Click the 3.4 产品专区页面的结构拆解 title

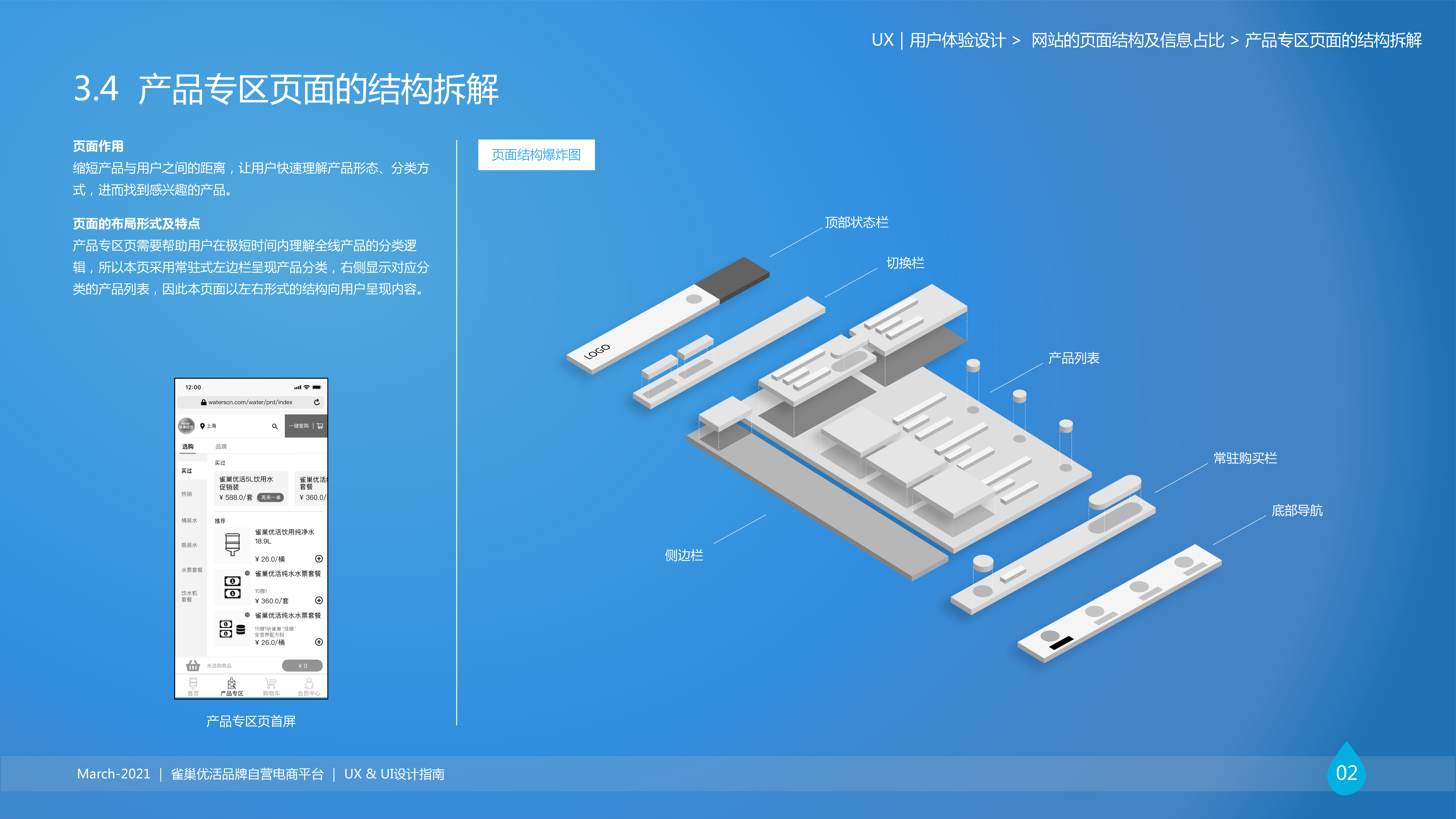click(286, 89)
